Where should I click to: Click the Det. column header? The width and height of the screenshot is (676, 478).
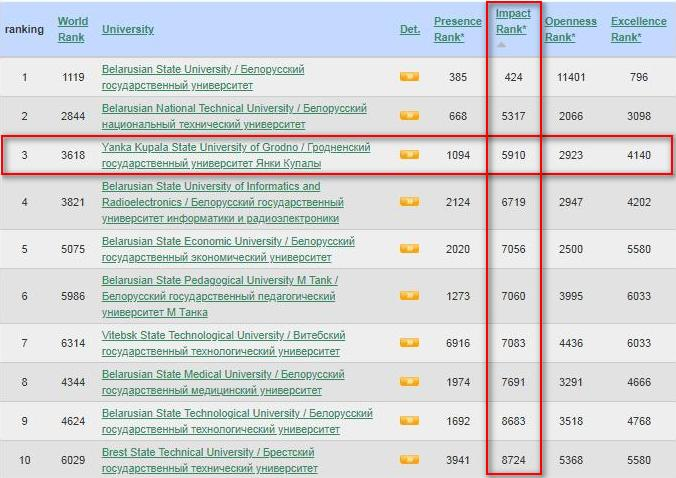410,29
